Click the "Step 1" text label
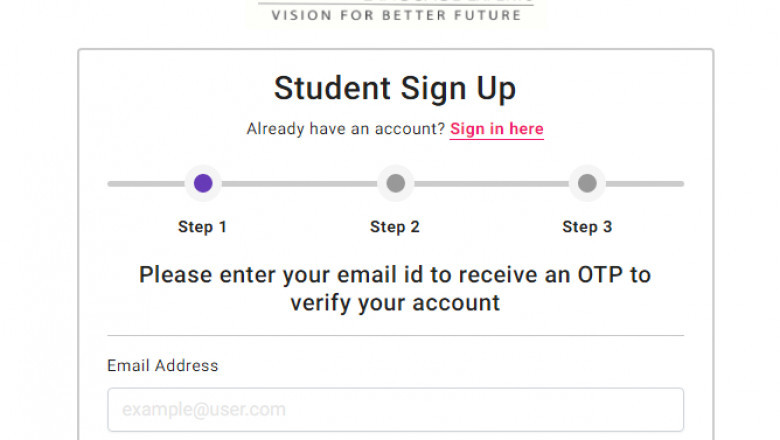Viewport: 780px width, 440px height. coord(202,227)
